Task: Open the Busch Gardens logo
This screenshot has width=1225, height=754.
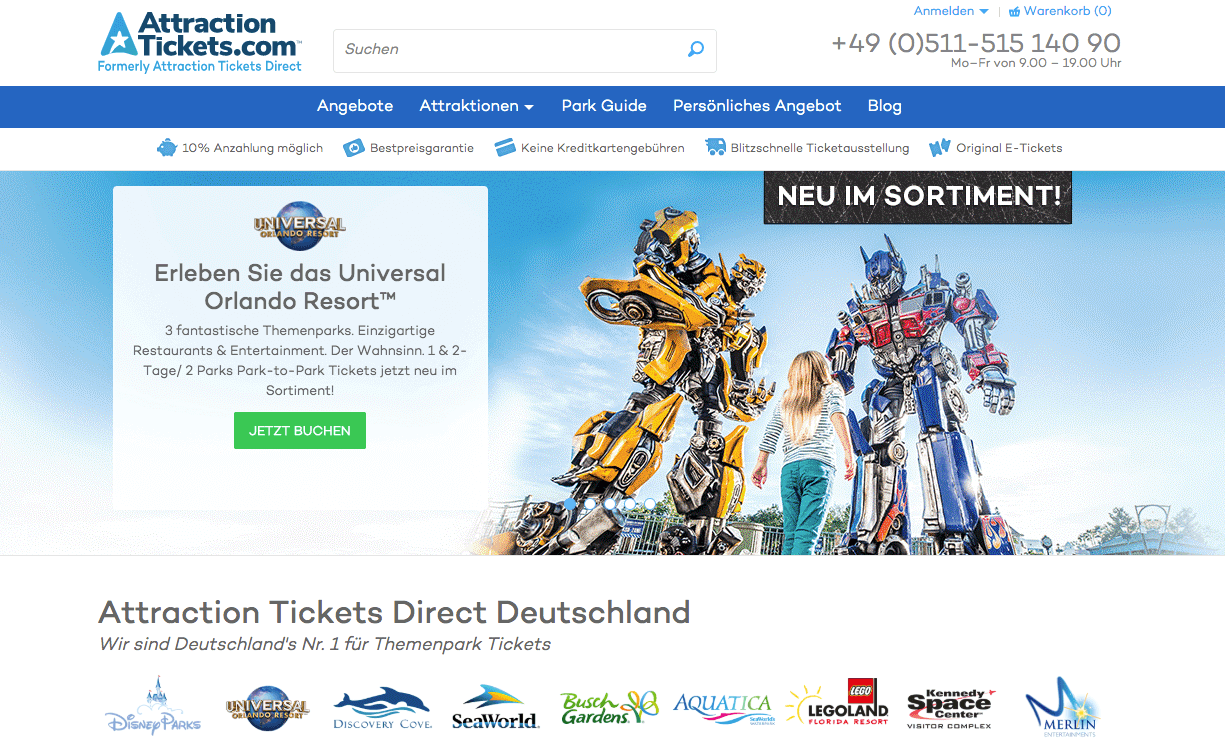Action: 609,707
